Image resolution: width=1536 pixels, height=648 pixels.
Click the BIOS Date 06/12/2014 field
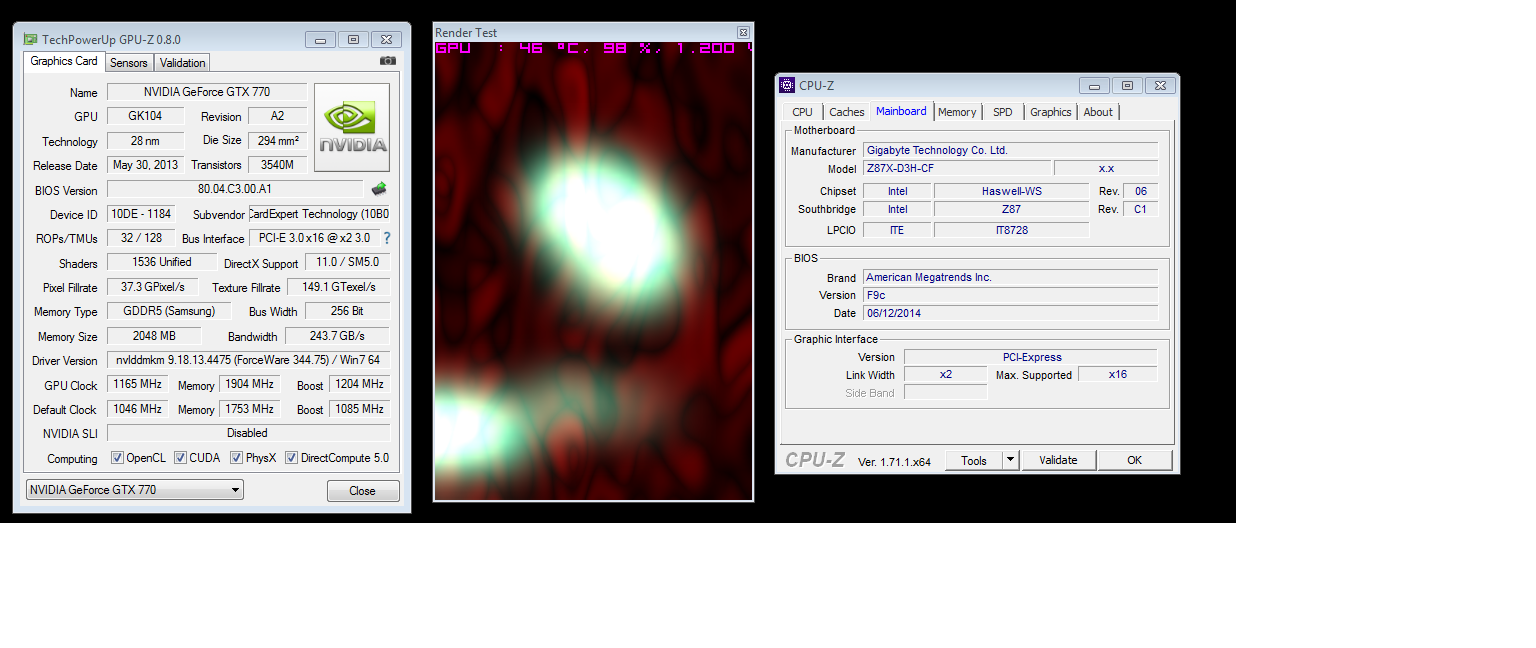(x=1010, y=313)
